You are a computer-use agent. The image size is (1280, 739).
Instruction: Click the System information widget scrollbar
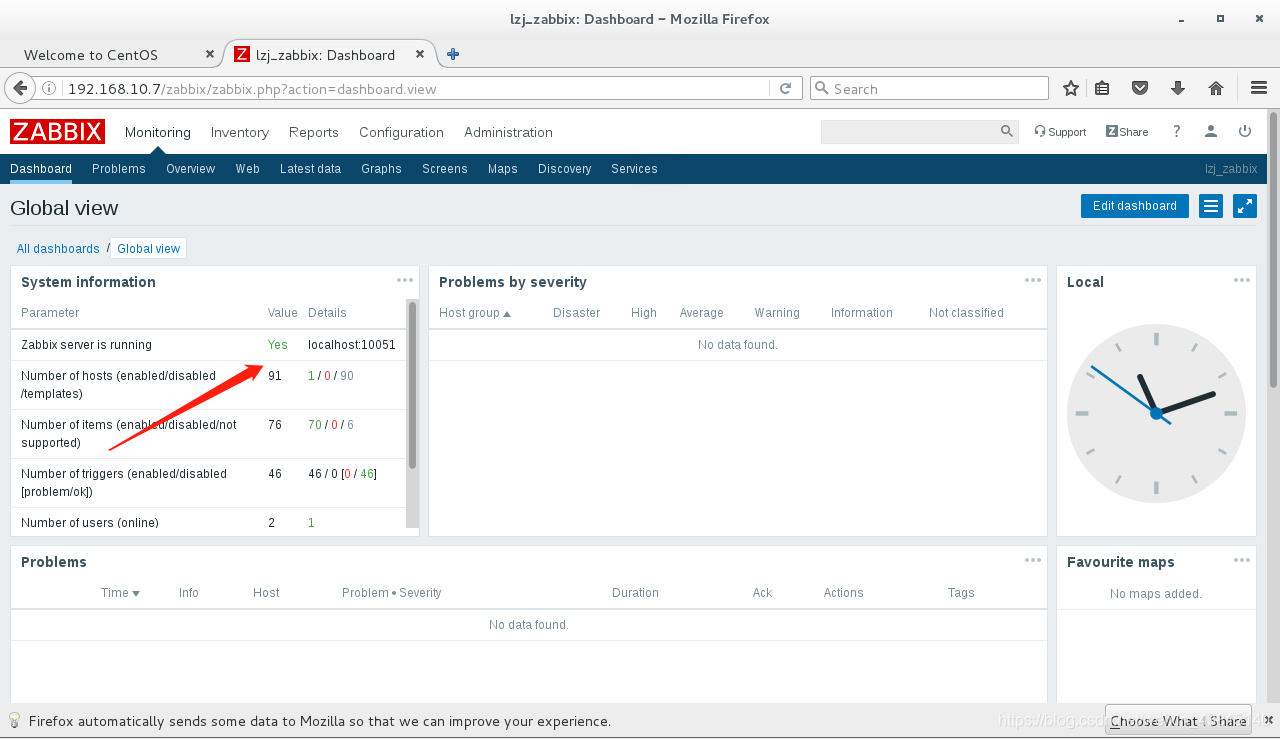[x=412, y=385]
